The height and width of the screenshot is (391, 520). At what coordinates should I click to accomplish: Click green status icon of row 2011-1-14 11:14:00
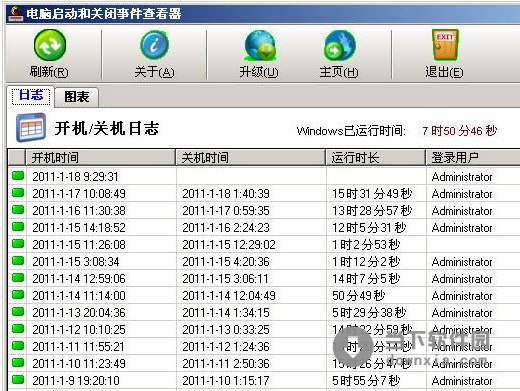[x=18, y=295]
